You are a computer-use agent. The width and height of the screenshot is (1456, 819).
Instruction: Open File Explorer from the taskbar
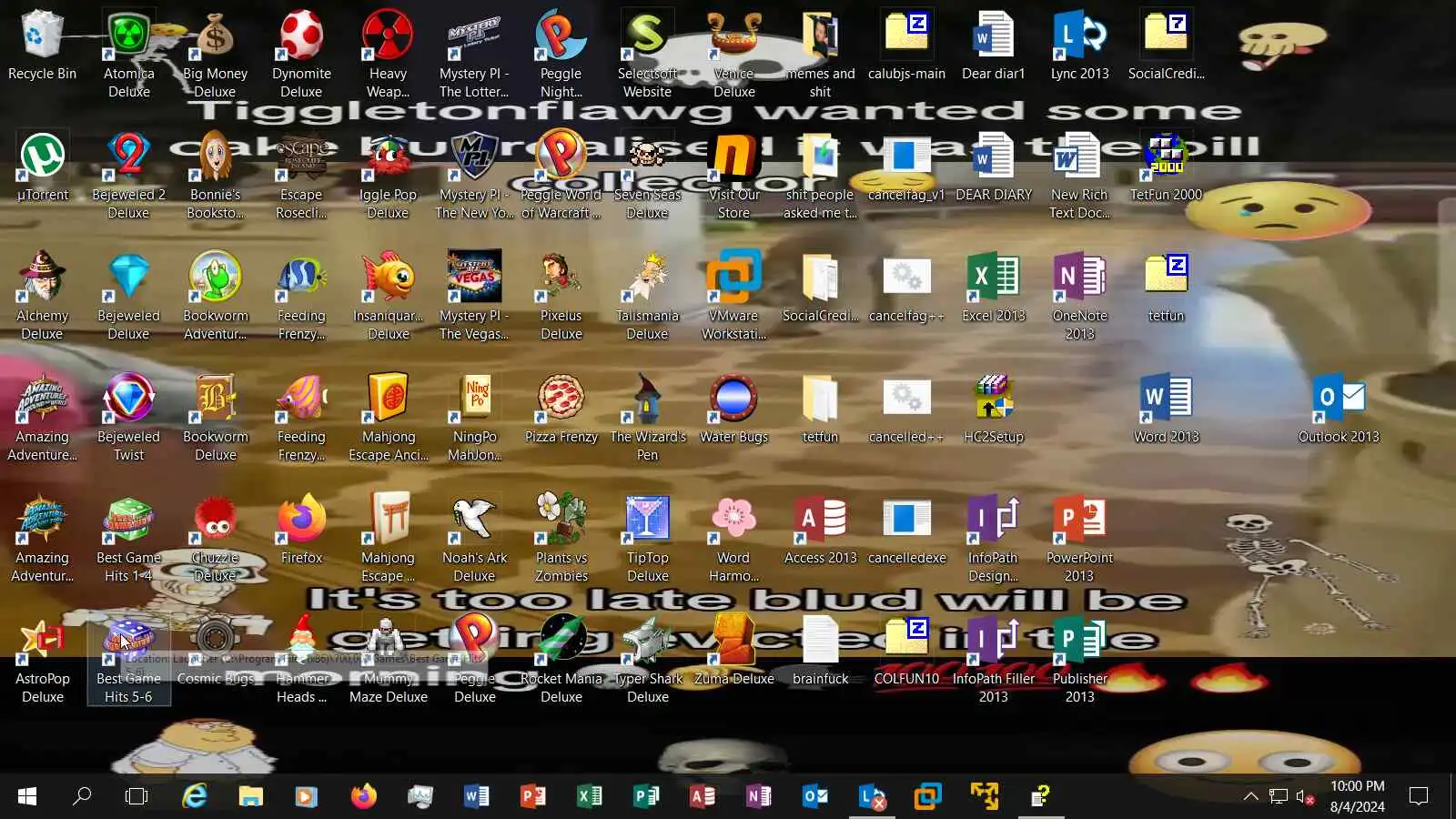coord(250,796)
